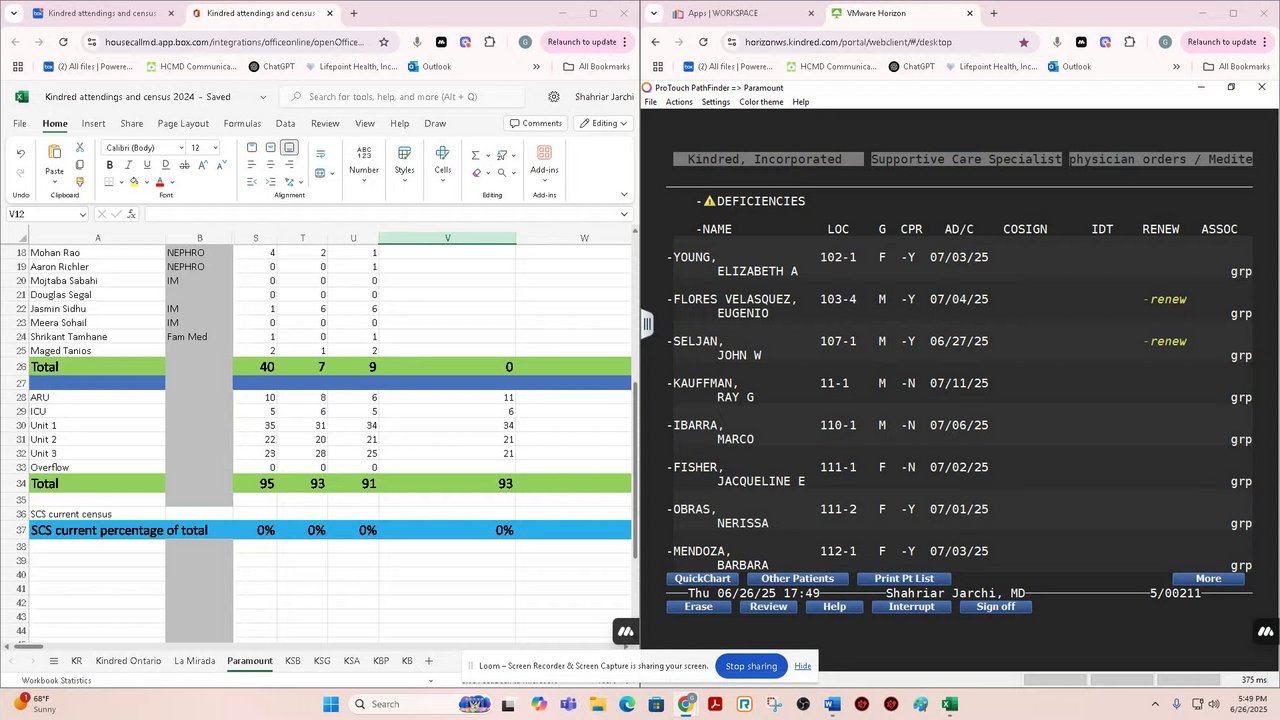The width and height of the screenshot is (1280, 720).
Task: Open the Borders dropdown arrow
Action: pyautogui.click(x=121, y=182)
